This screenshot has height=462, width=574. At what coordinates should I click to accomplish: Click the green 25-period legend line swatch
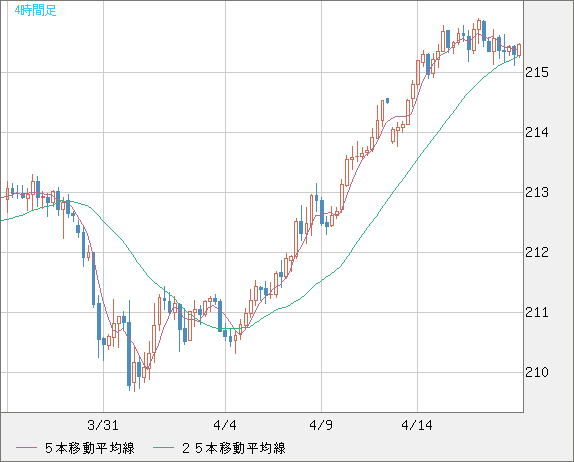pyautogui.click(x=163, y=448)
